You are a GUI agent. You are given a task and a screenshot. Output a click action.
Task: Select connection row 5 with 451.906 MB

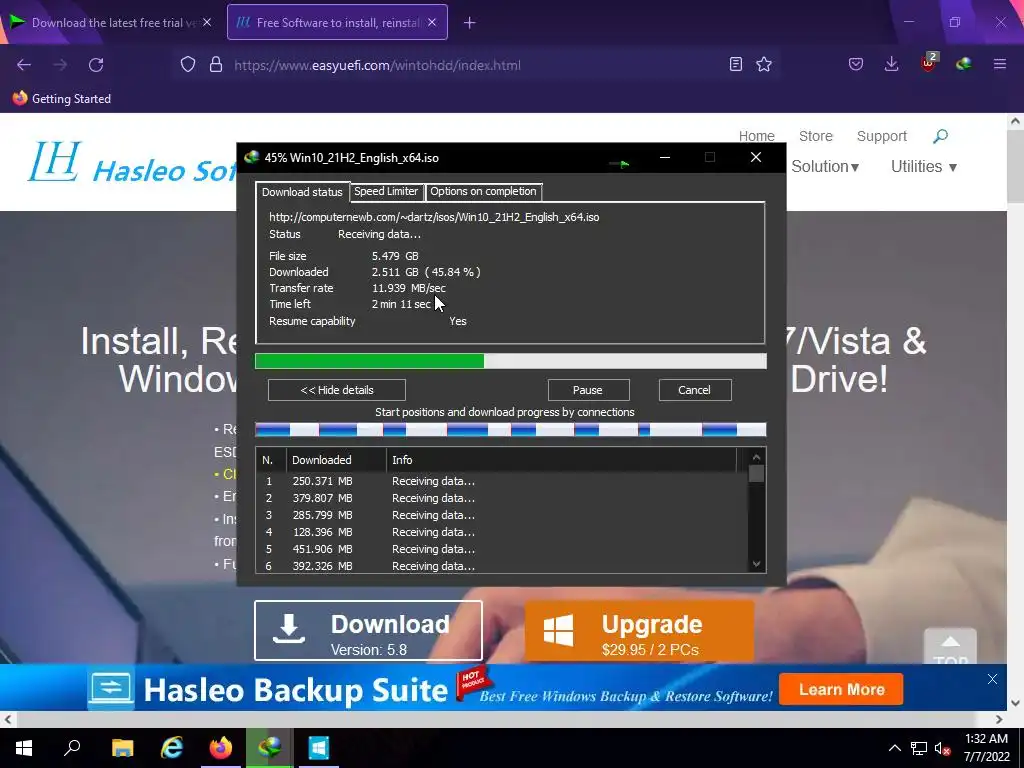(x=502, y=549)
